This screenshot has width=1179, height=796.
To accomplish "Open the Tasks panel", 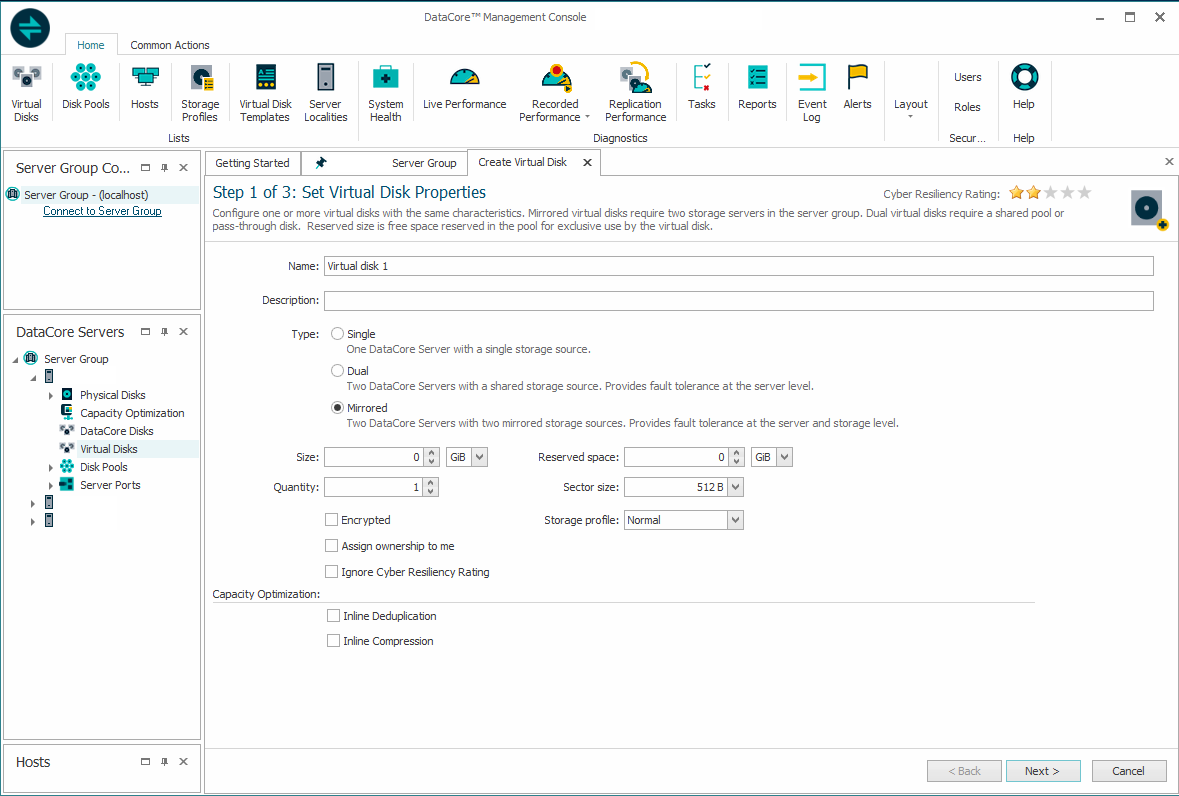I will (x=702, y=87).
